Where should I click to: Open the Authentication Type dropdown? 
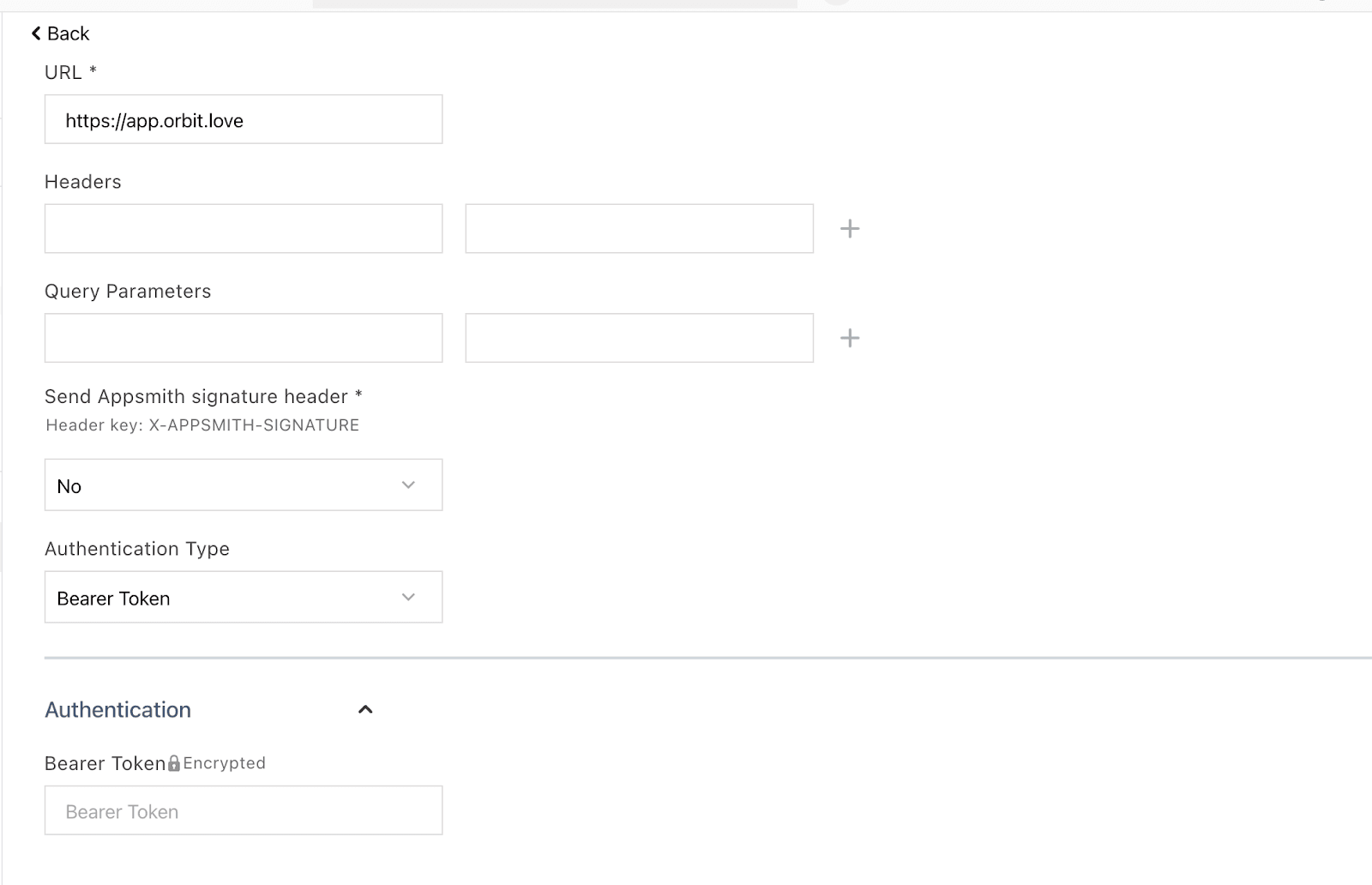244,598
